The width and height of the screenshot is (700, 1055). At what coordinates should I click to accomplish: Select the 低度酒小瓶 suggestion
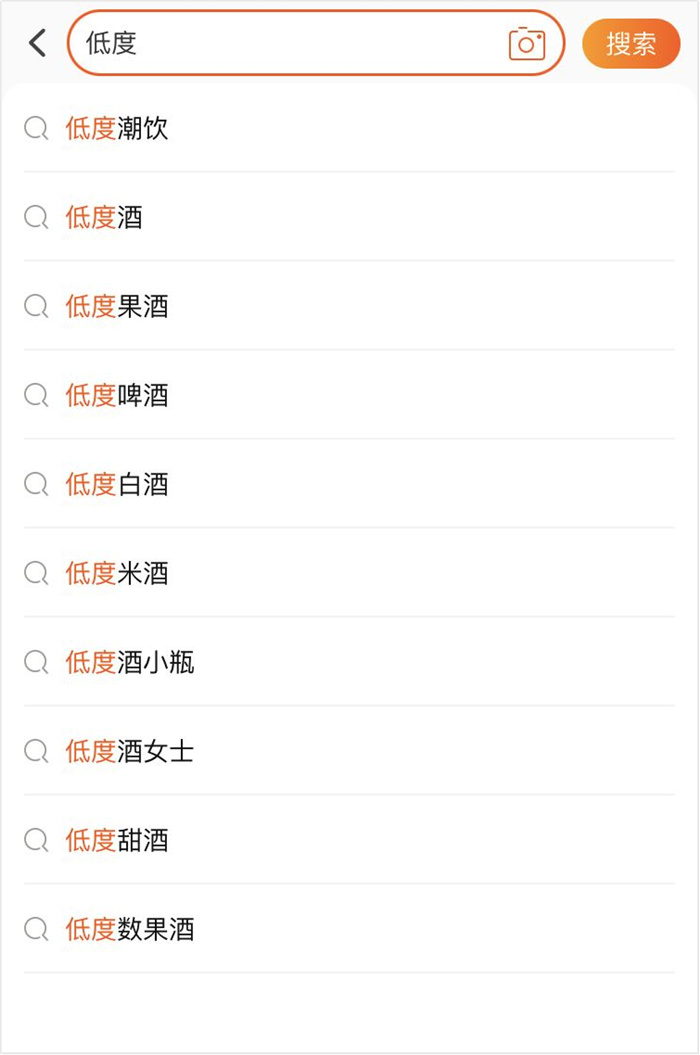click(349, 662)
